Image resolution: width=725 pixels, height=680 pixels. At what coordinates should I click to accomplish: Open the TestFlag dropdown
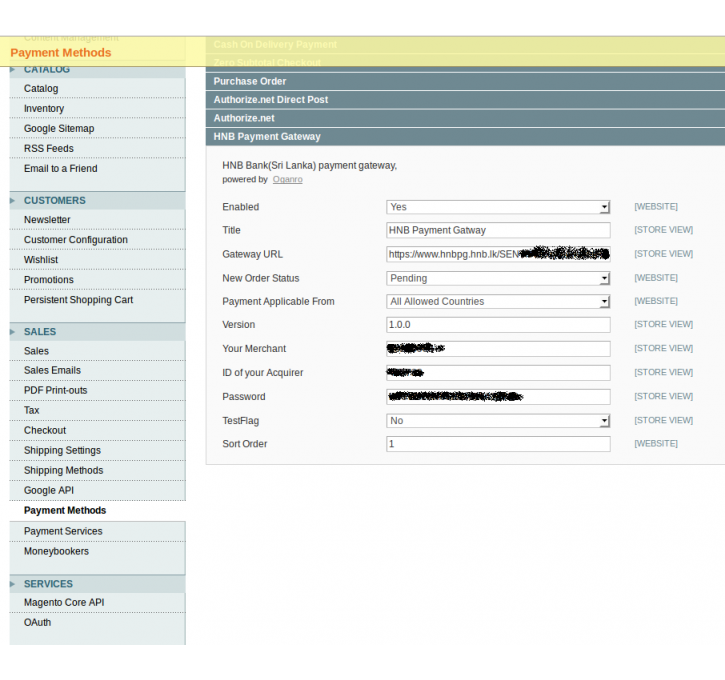pyautogui.click(x=498, y=421)
